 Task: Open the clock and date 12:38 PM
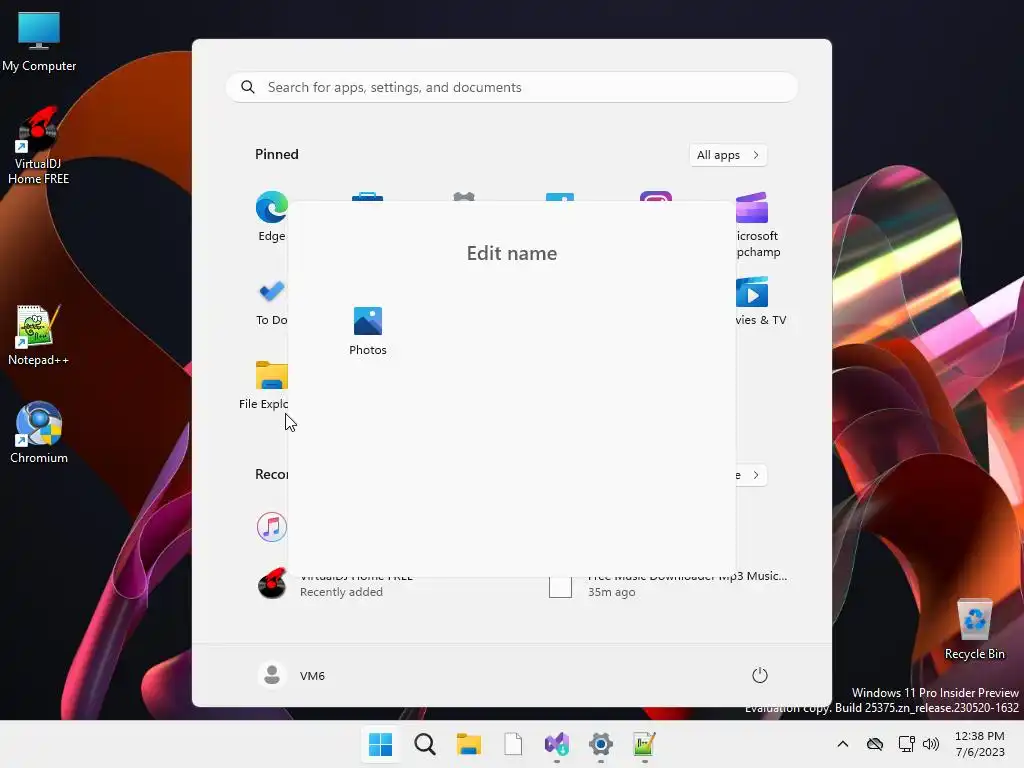coord(980,744)
